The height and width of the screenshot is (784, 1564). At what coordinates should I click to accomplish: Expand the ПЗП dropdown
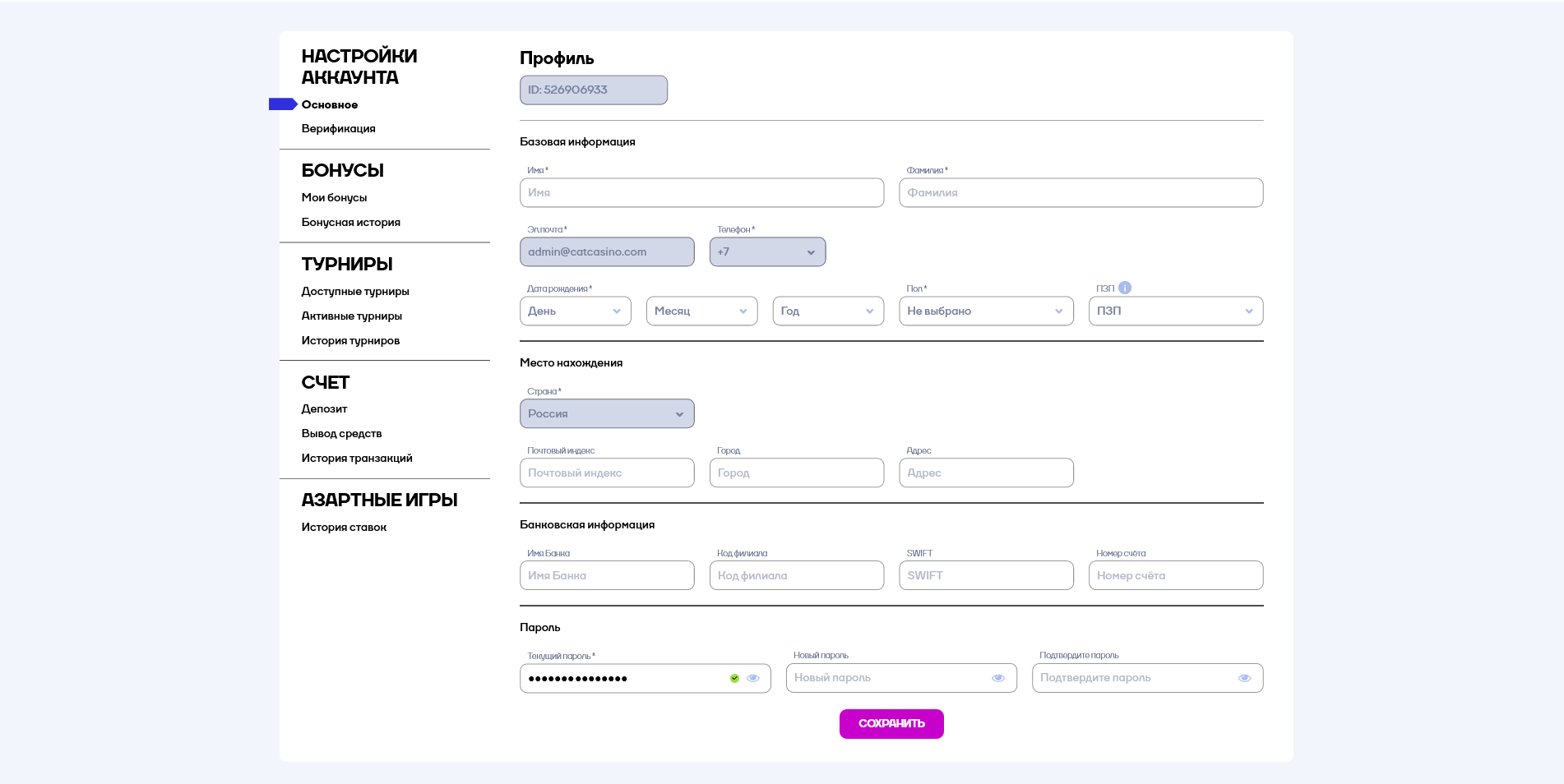point(1175,311)
